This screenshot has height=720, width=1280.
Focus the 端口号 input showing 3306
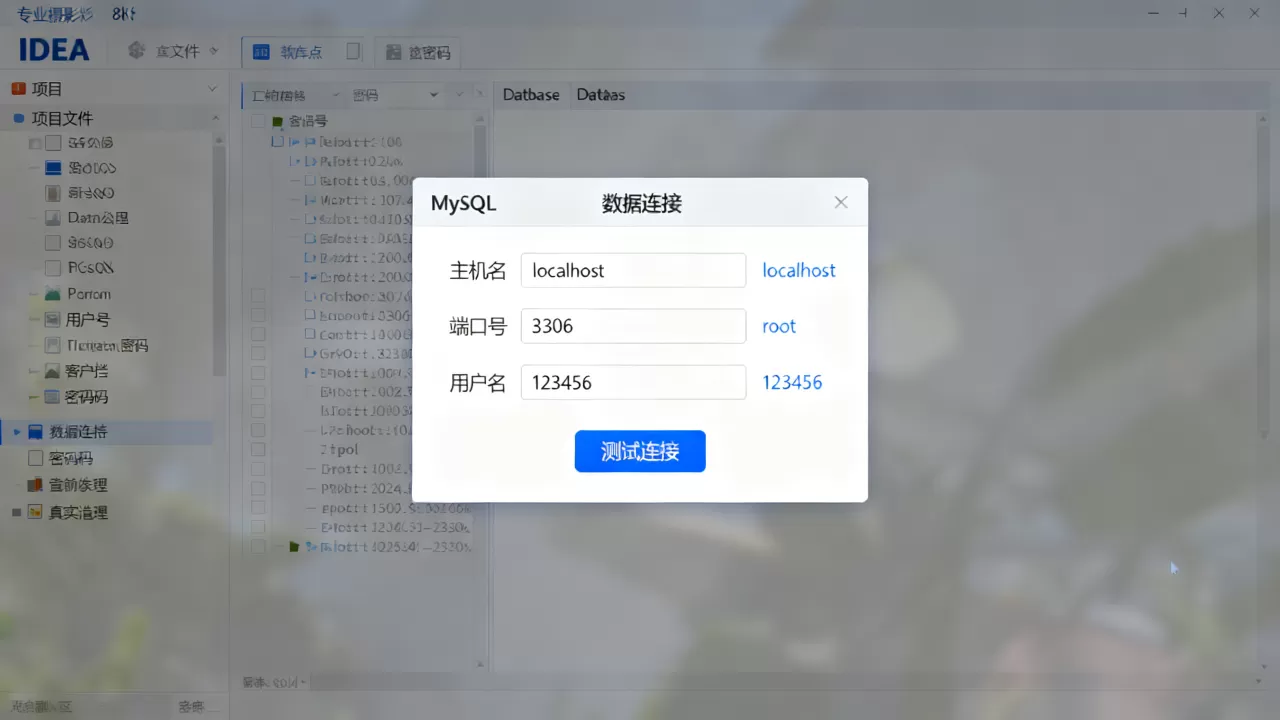pyautogui.click(x=633, y=326)
